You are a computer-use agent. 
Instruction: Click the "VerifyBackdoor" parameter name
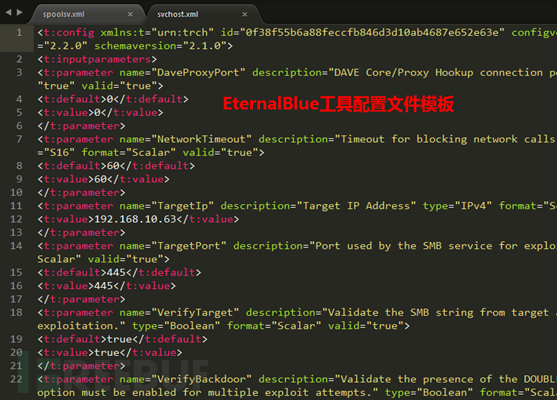point(201,379)
